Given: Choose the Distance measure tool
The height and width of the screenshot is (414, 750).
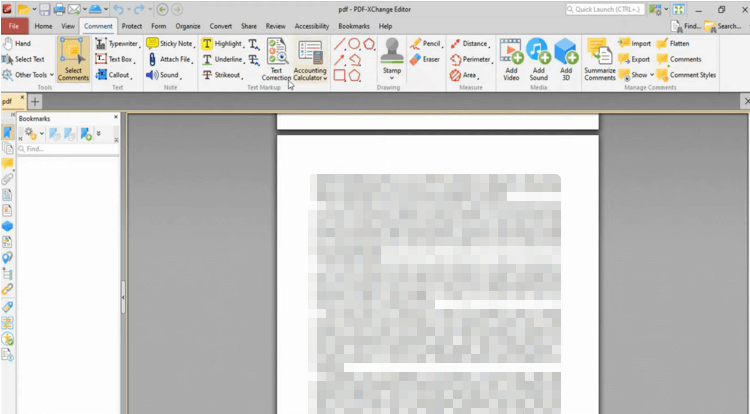Looking at the screenshot, I should pyautogui.click(x=470, y=44).
